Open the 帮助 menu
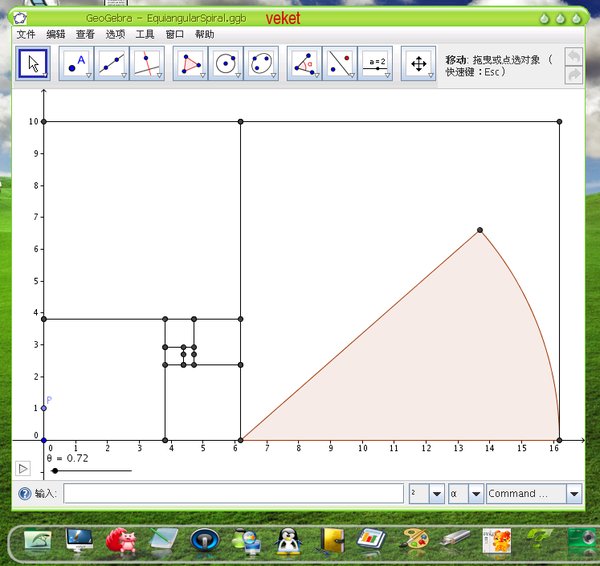The width and height of the screenshot is (600, 566). tap(204, 34)
